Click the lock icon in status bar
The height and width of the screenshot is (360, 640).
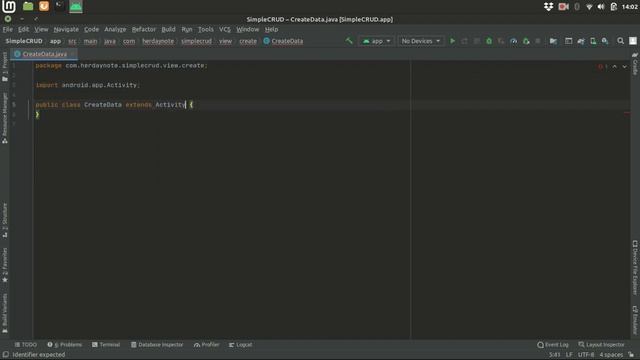point(631,355)
